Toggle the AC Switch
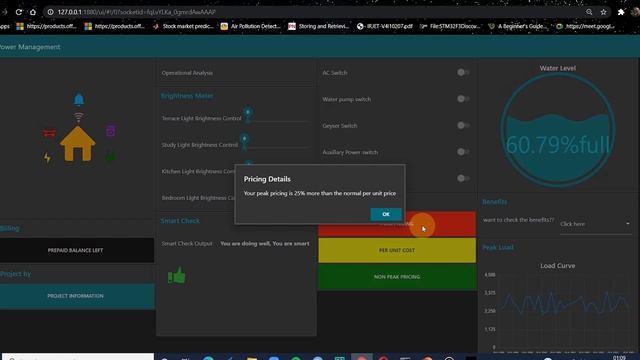The width and height of the screenshot is (640, 360). pyautogui.click(x=463, y=72)
